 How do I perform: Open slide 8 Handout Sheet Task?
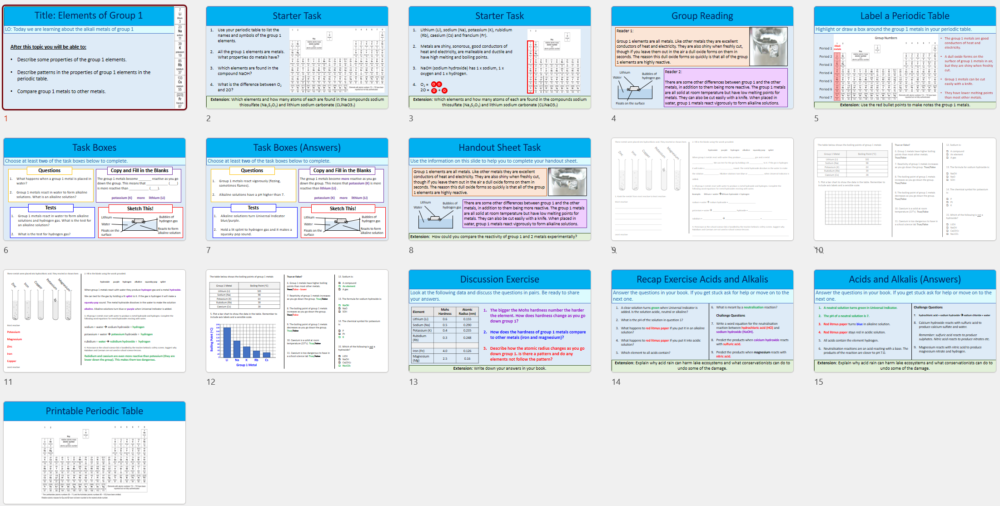point(499,190)
